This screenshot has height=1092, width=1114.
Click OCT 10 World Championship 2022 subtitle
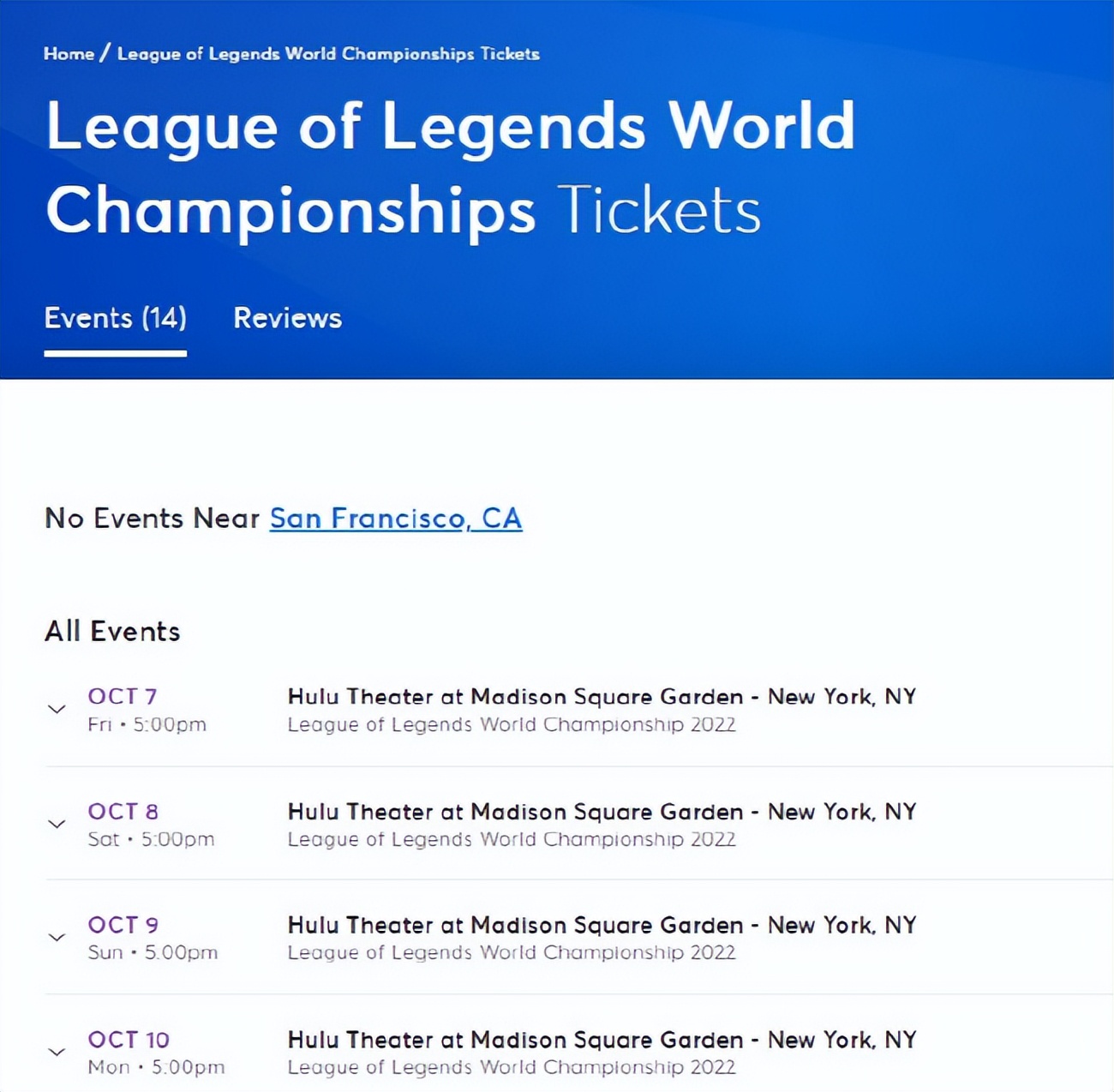pos(512,1067)
